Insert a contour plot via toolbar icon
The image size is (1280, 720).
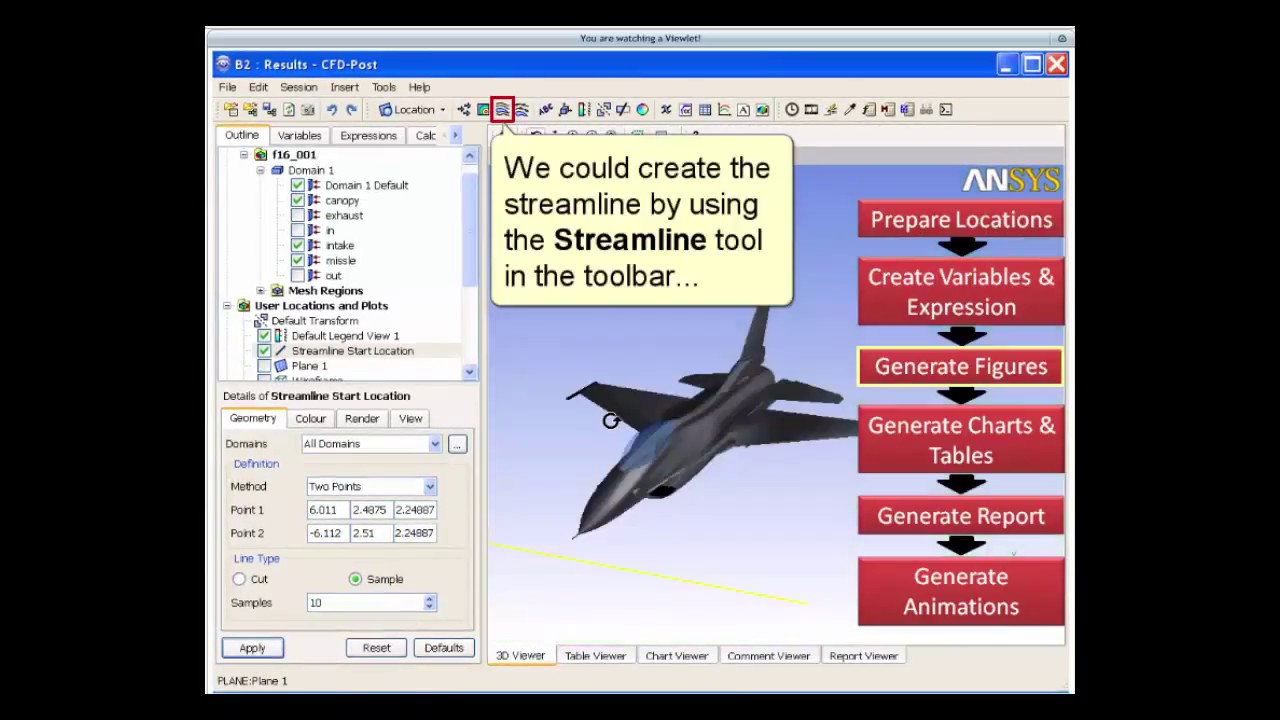(483, 110)
